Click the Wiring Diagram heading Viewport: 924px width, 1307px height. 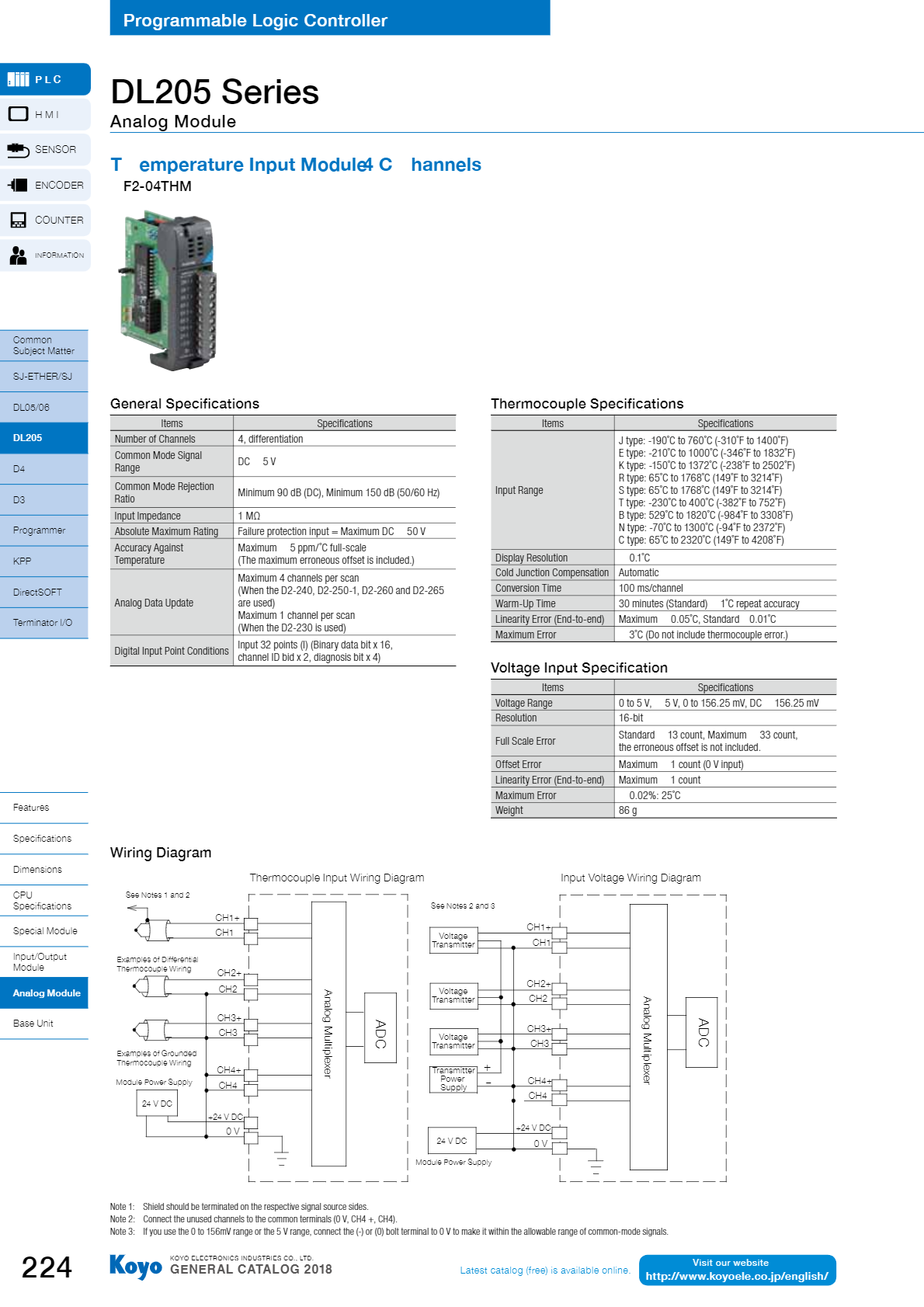(161, 853)
